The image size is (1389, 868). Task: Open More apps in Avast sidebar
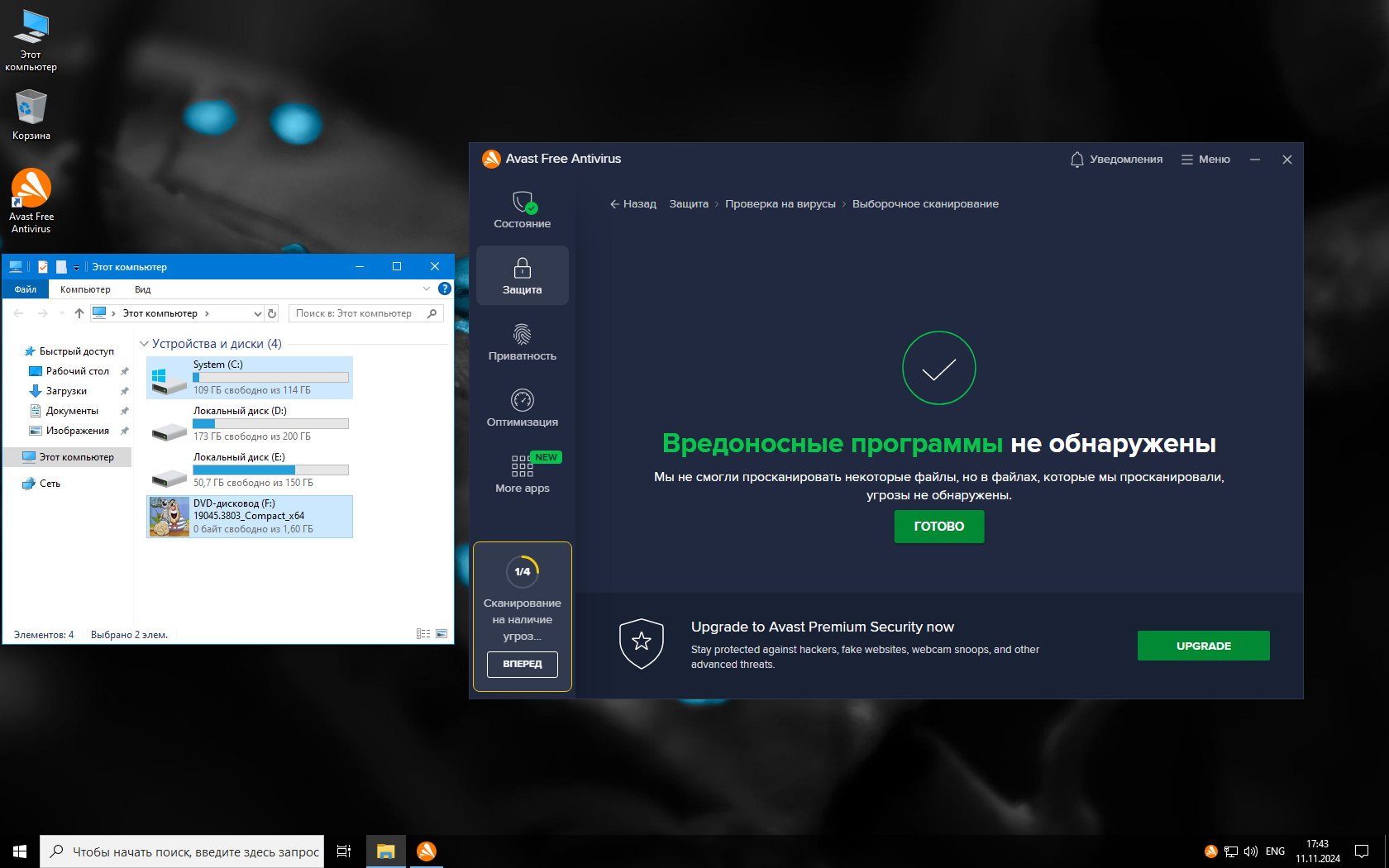coord(522,474)
